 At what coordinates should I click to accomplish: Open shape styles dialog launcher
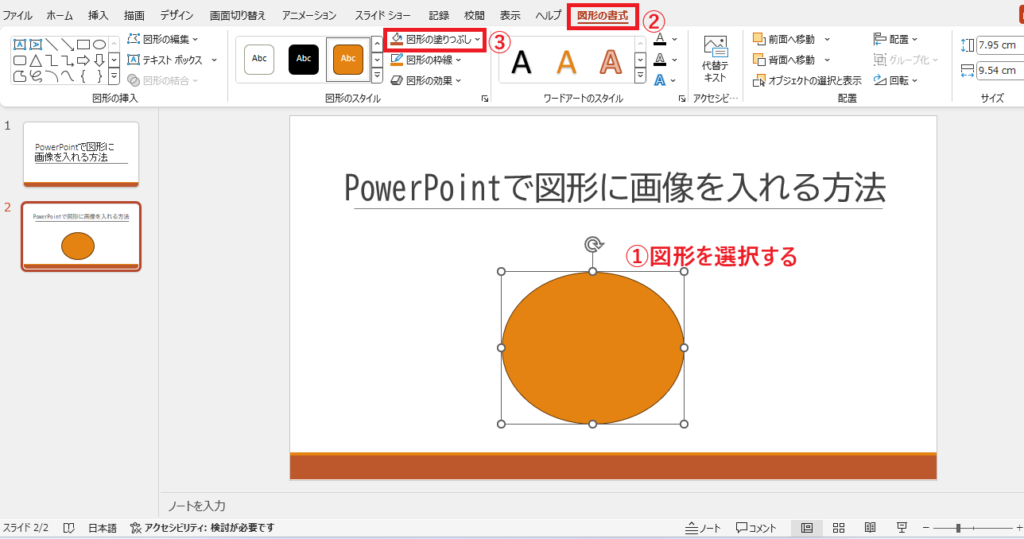click(x=485, y=99)
